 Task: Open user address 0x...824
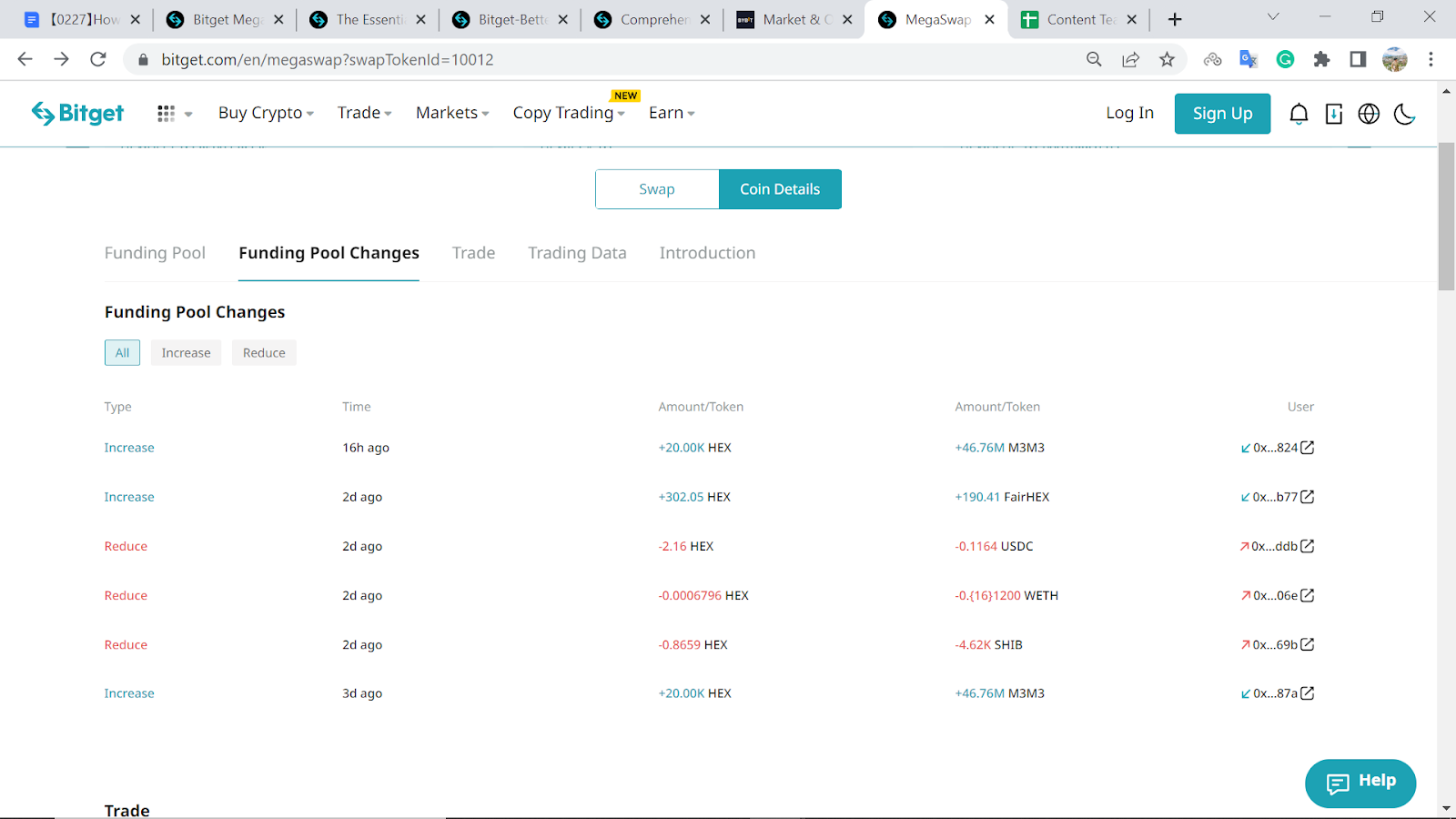1275,448
